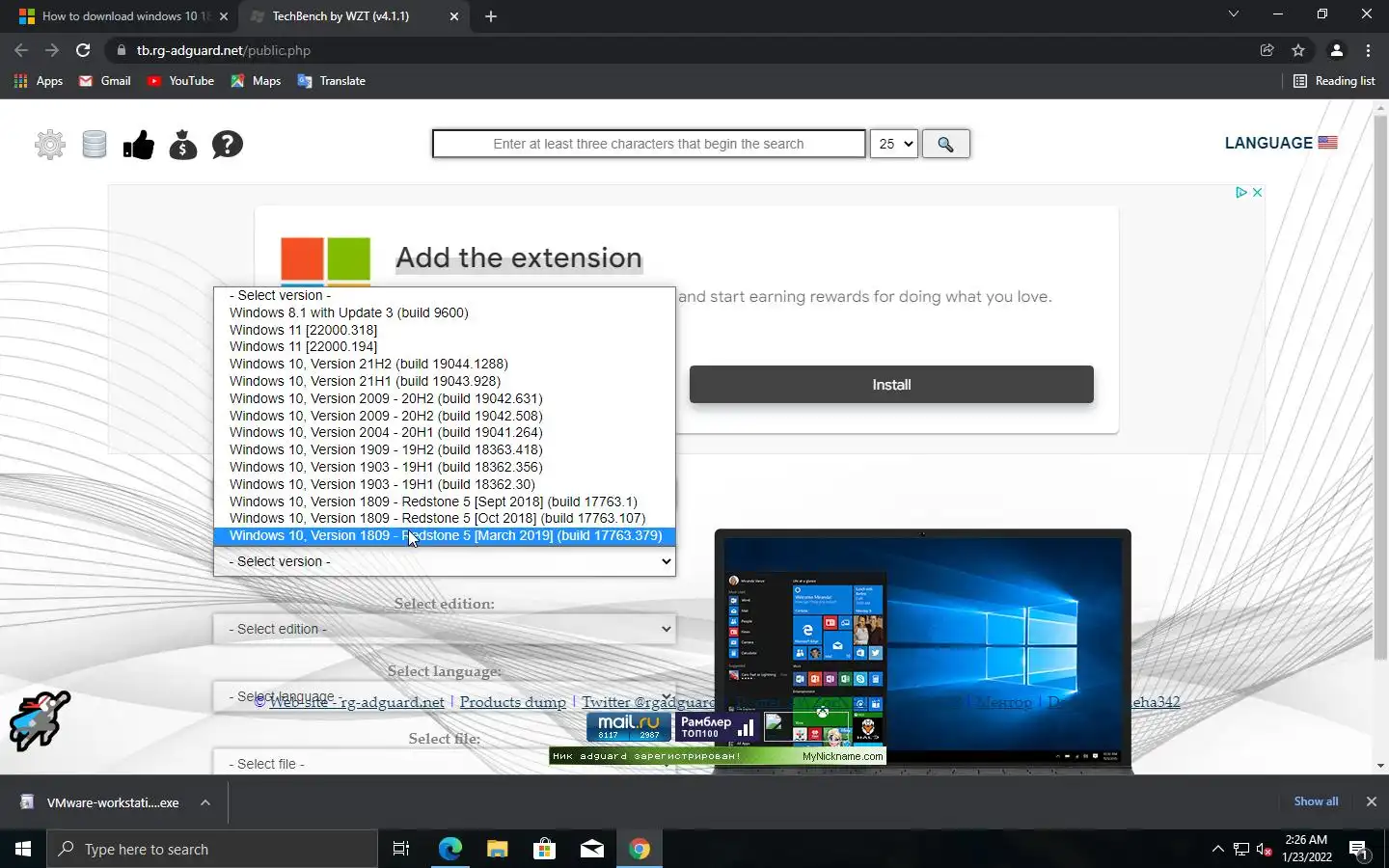Image resolution: width=1389 pixels, height=868 pixels.
Task: Click the thumbs up icon
Action: tap(139, 145)
